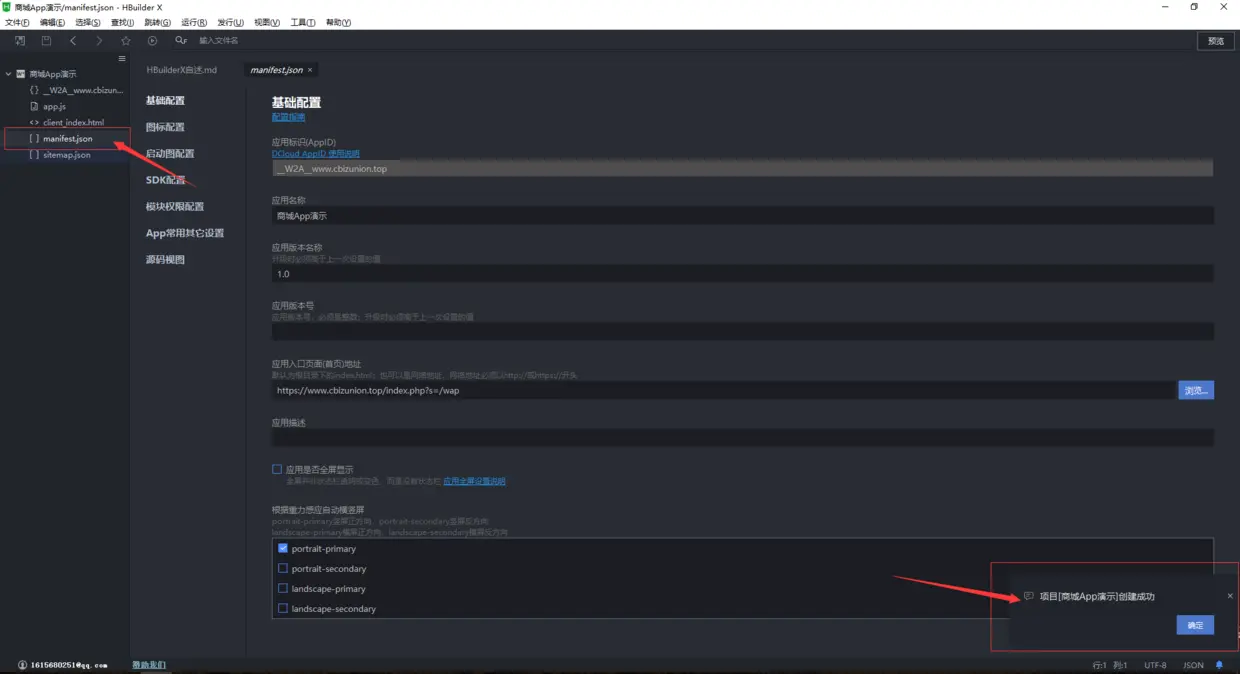The image size is (1240, 674).
Task: Click the save file toolbar icon
Action: [46, 41]
